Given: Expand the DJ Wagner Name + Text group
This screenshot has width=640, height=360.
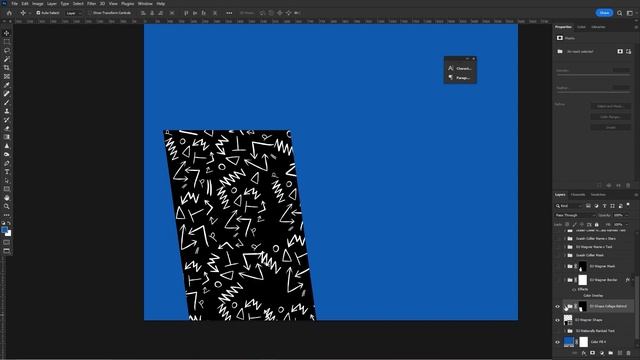Looking at the screenshot, I should tap(565, 247).
